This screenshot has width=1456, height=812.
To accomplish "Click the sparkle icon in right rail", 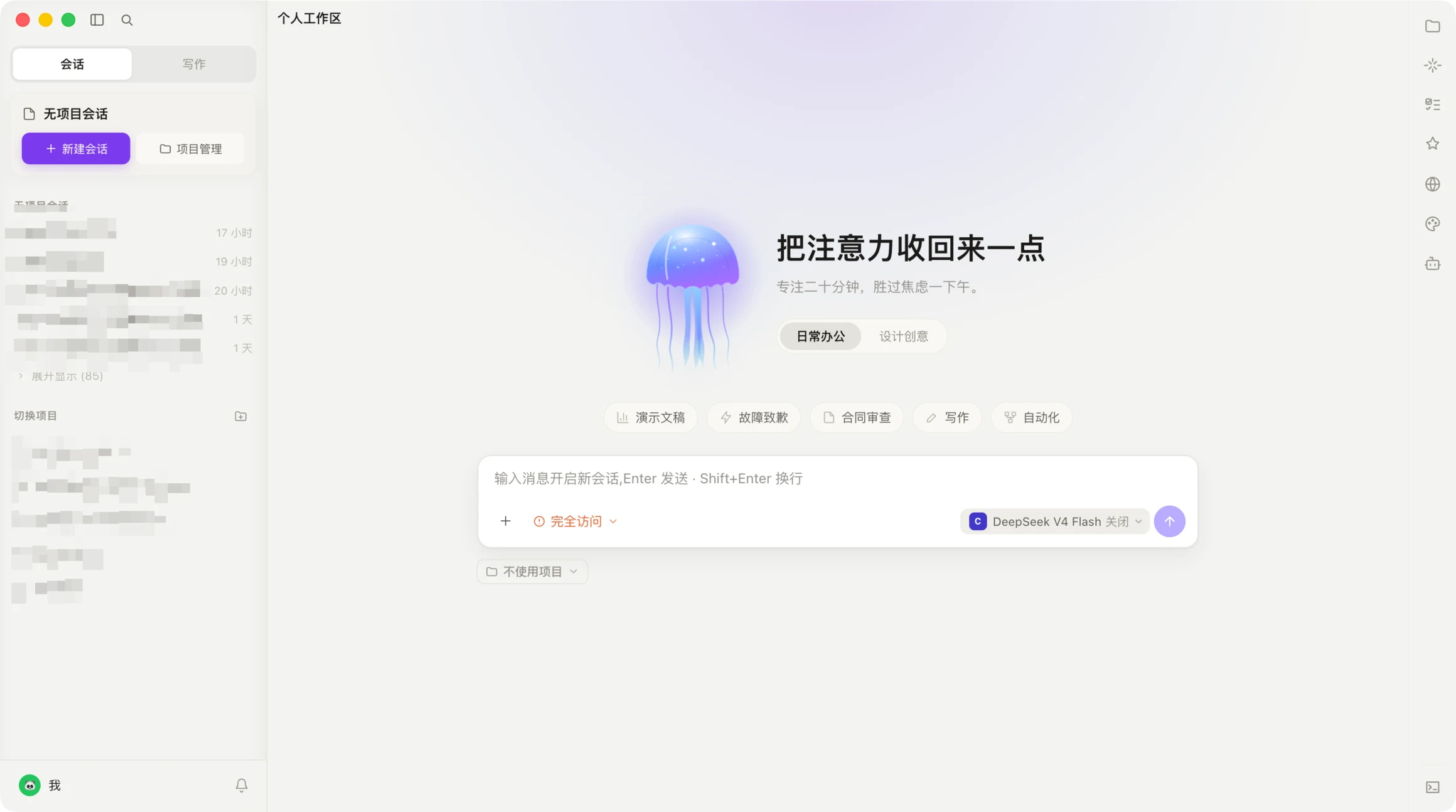I will click(x=1432, y=65).
